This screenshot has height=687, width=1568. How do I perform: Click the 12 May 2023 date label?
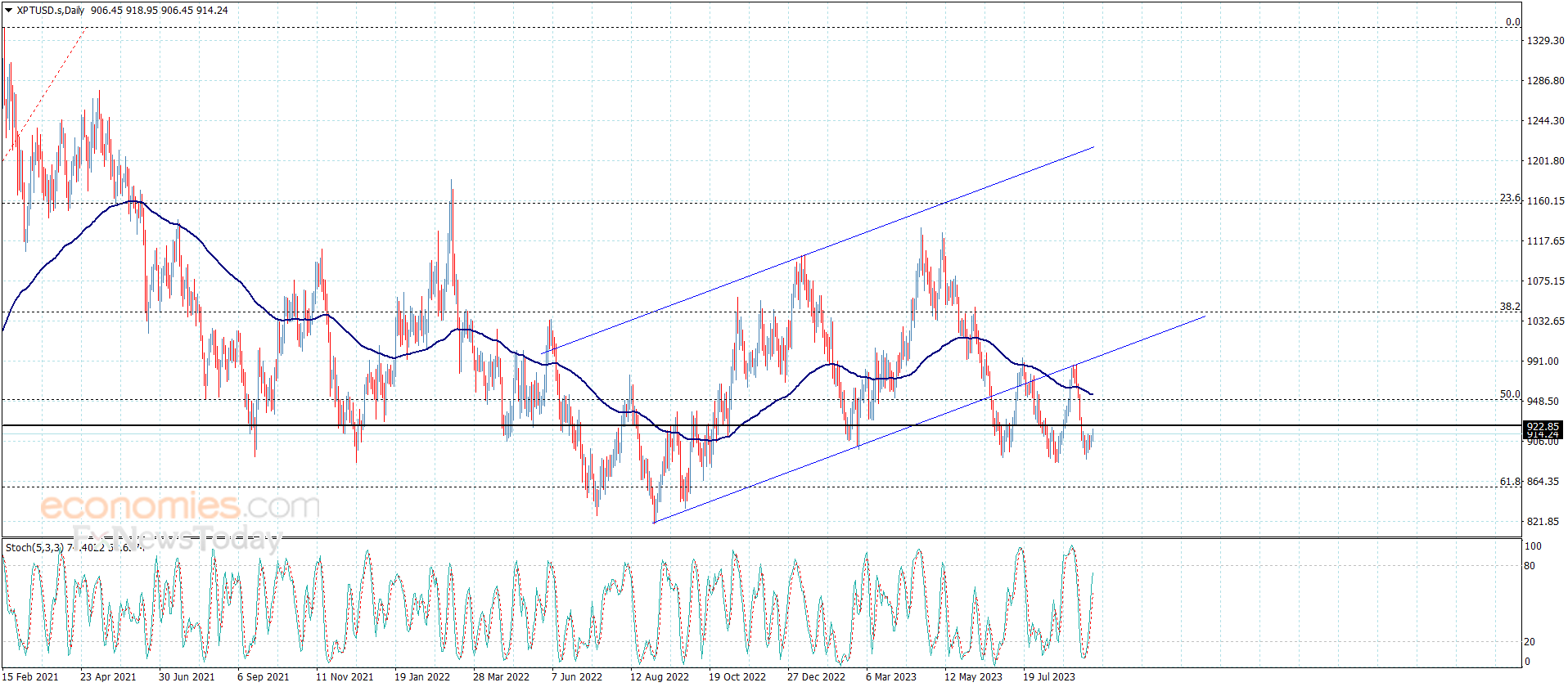(x=973, y=676)
